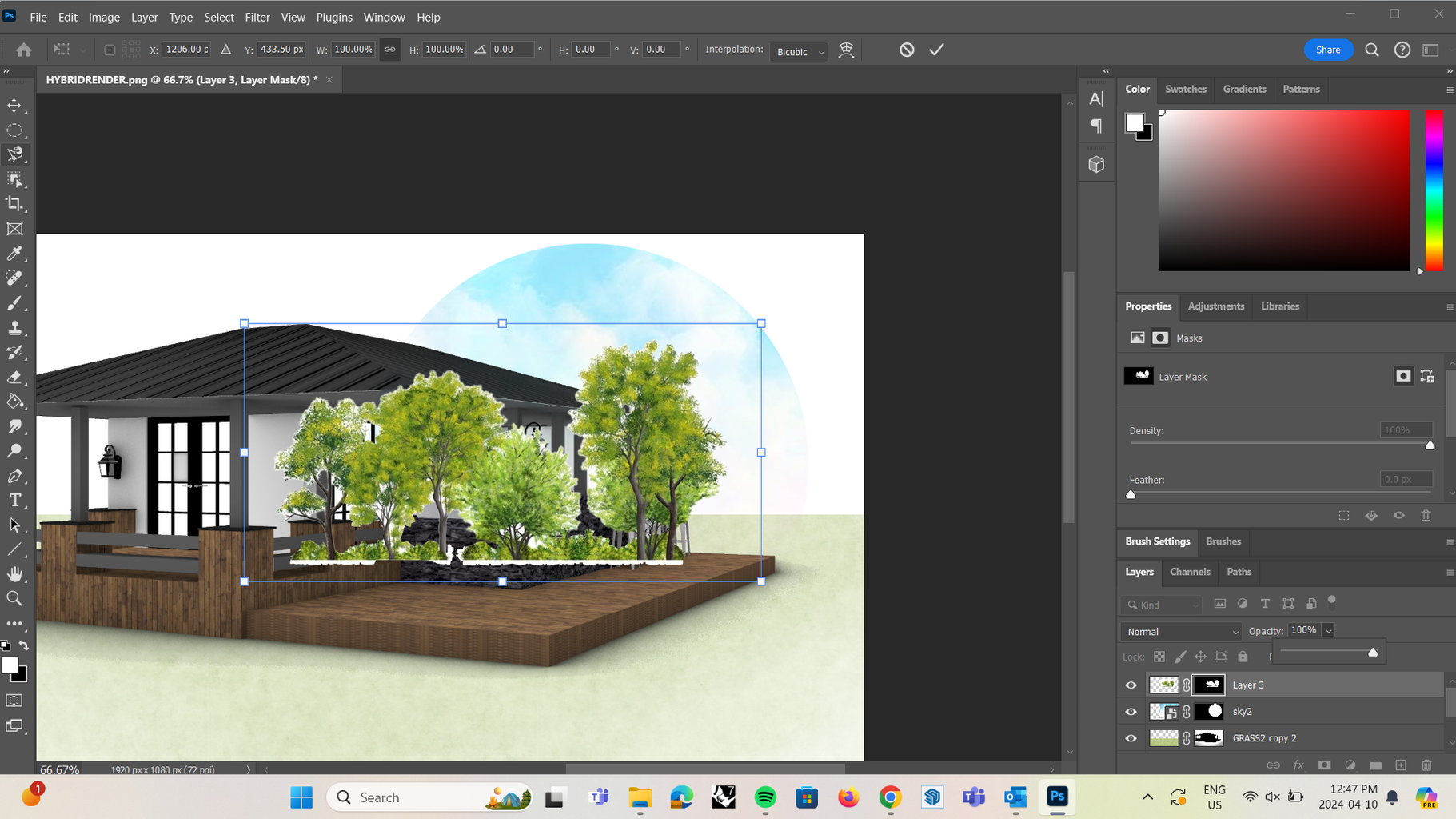
Task: Open the Opacity dropdown in Layers panel
Action: click(x=1327, y=630)
